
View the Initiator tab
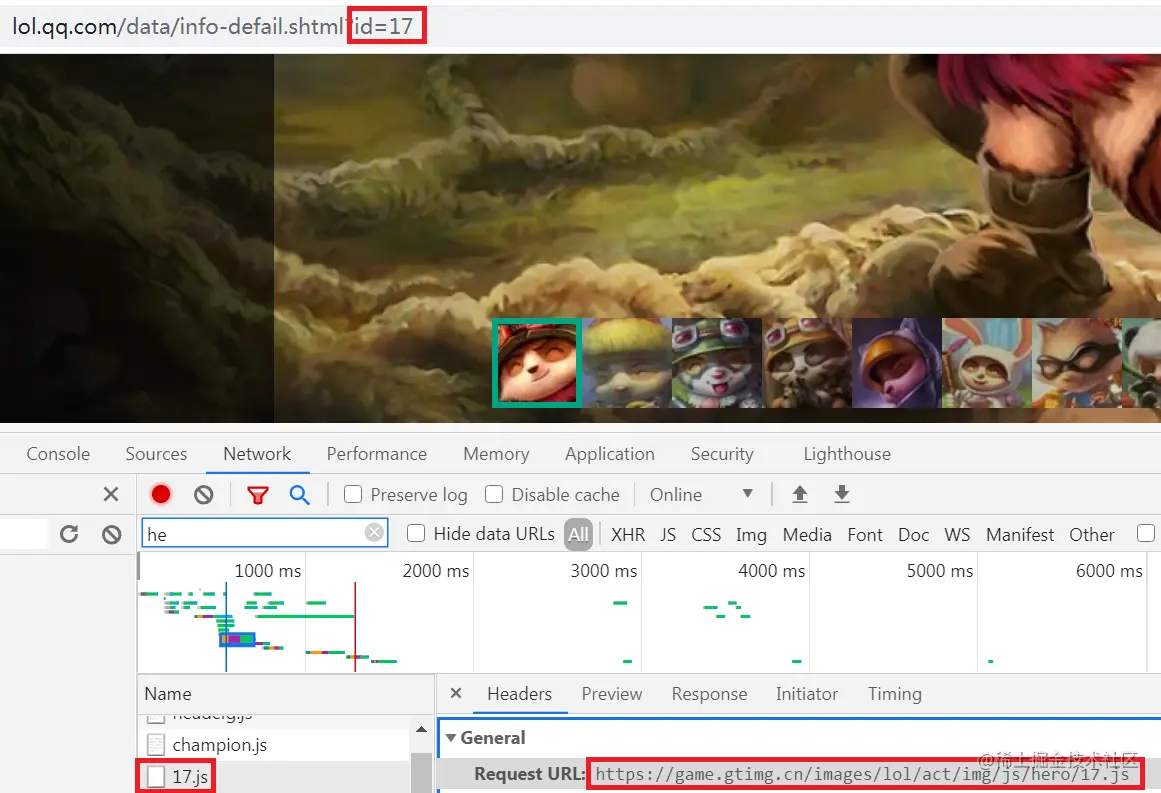(806, 694)
